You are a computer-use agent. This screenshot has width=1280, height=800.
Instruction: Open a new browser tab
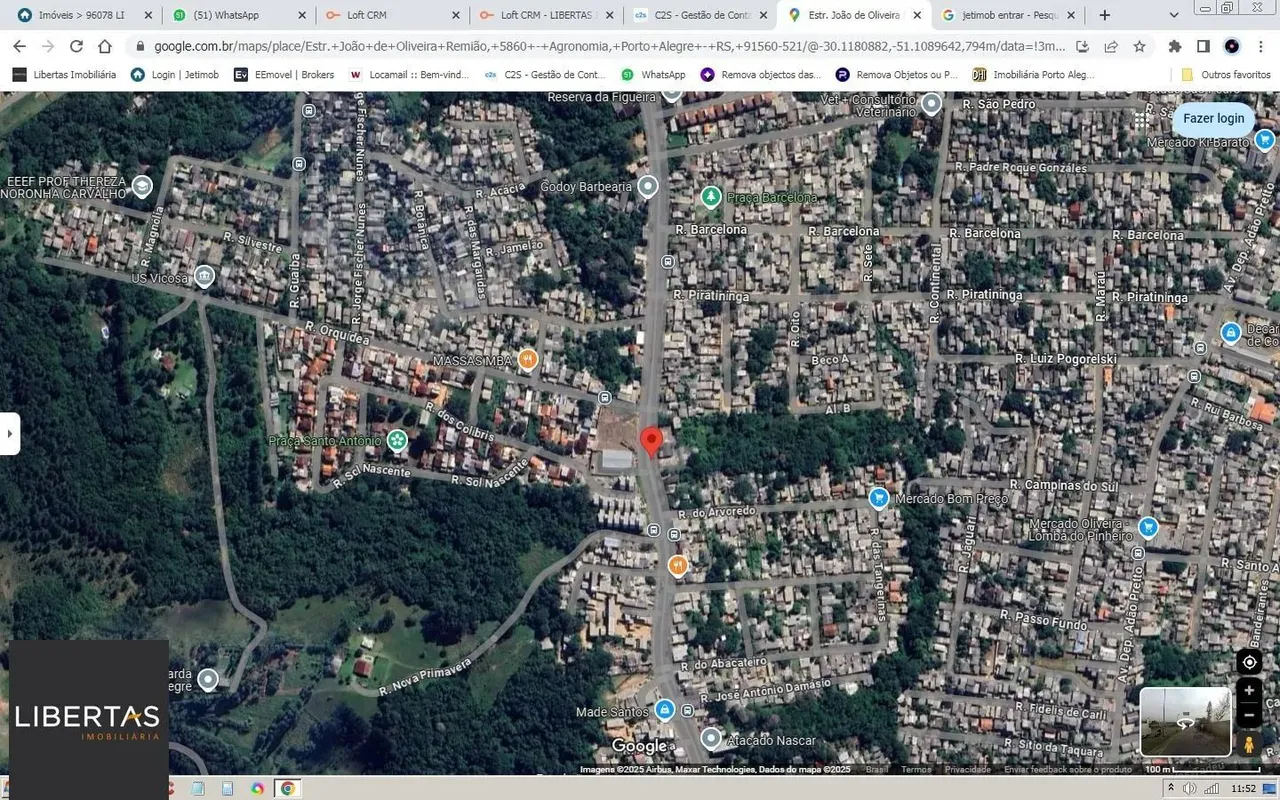click(x=1104, y=15)
